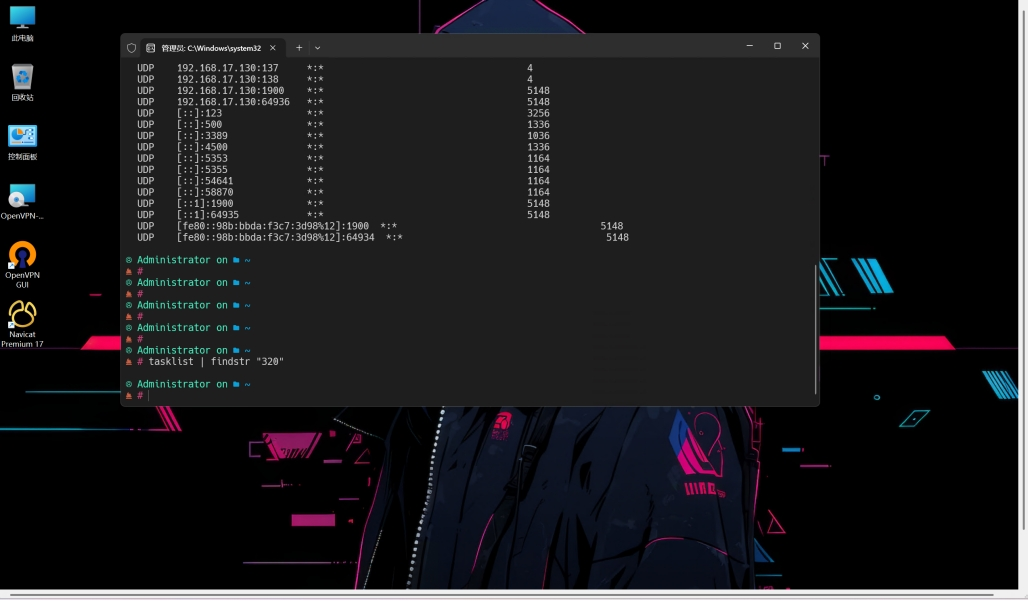
Task: Expand the new tab profile dropdown chevron
Action: click(318, 47)
